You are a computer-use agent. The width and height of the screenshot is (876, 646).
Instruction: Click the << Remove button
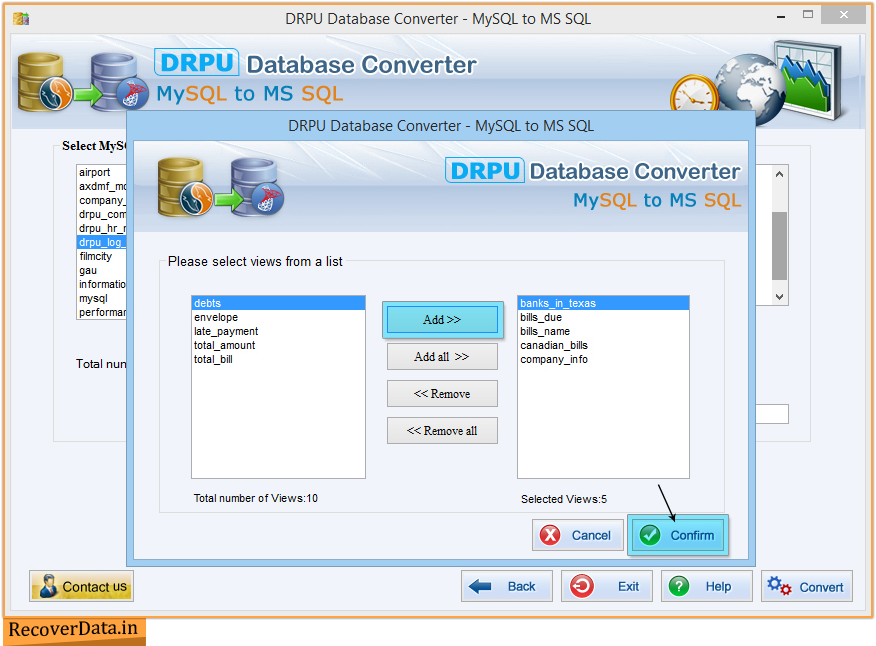click(442, 394)
